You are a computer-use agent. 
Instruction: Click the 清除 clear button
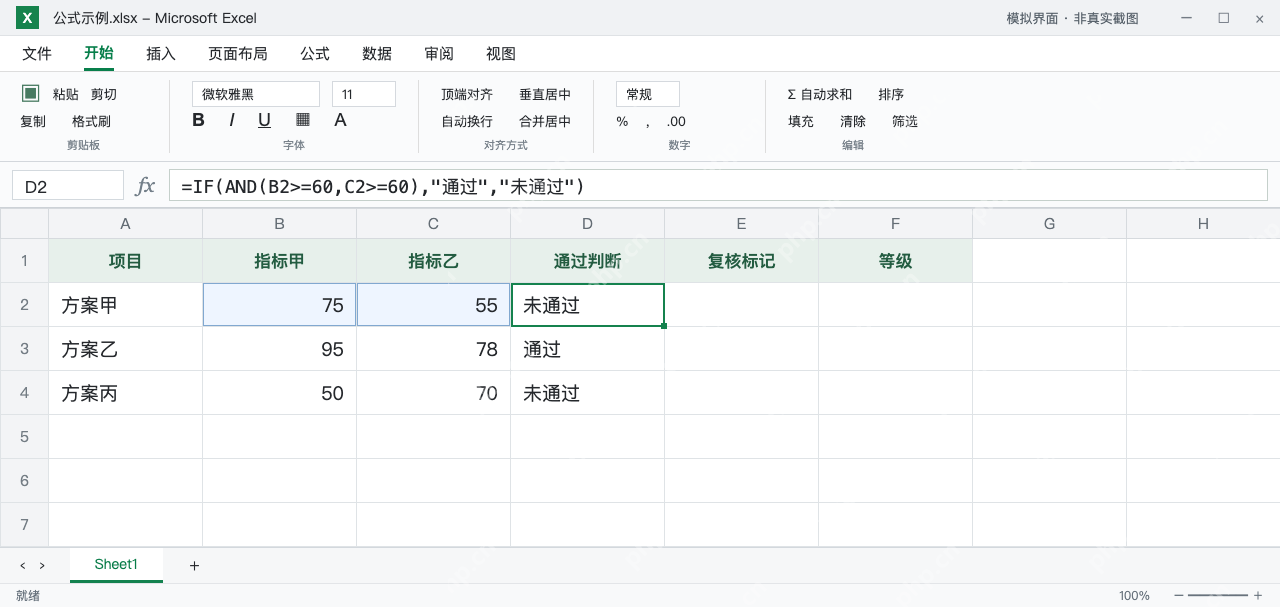[x=853, y=121]
